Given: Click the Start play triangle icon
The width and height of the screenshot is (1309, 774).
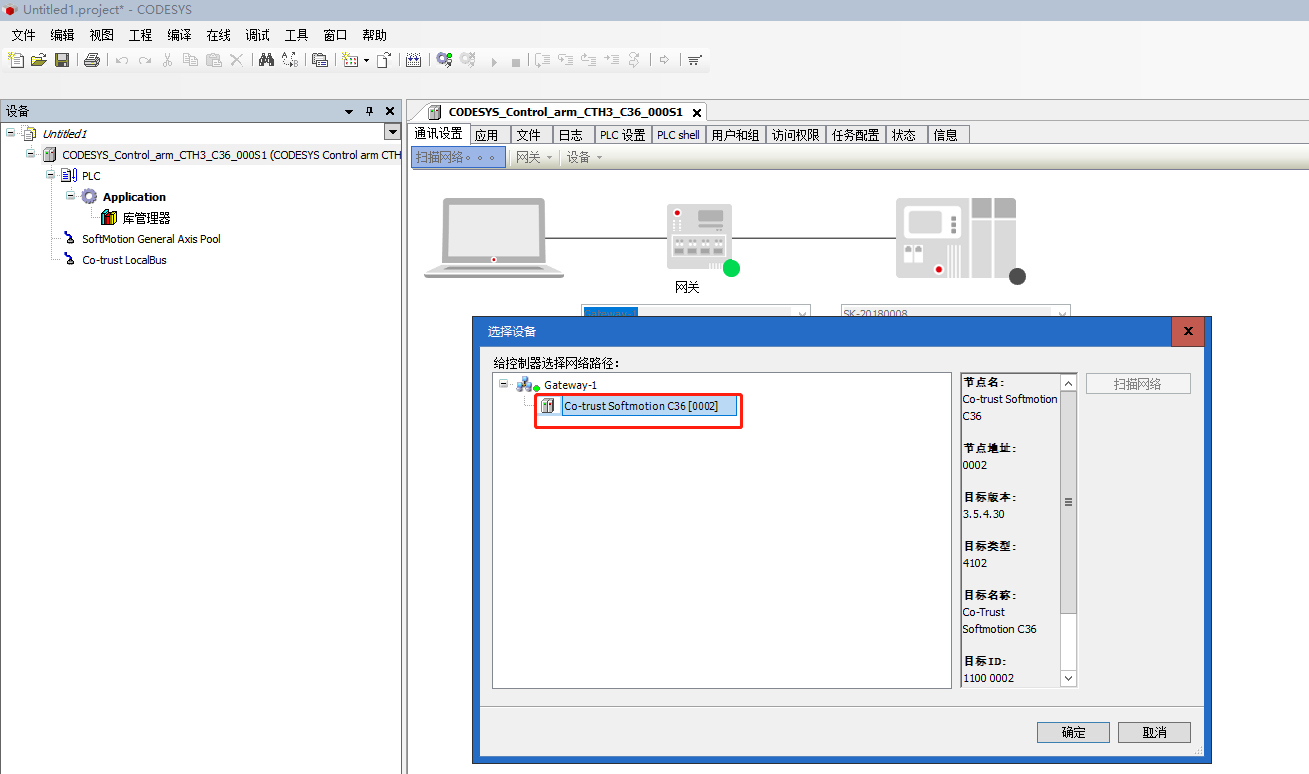Looking at the screenshot, I should (x=493, y=61).
